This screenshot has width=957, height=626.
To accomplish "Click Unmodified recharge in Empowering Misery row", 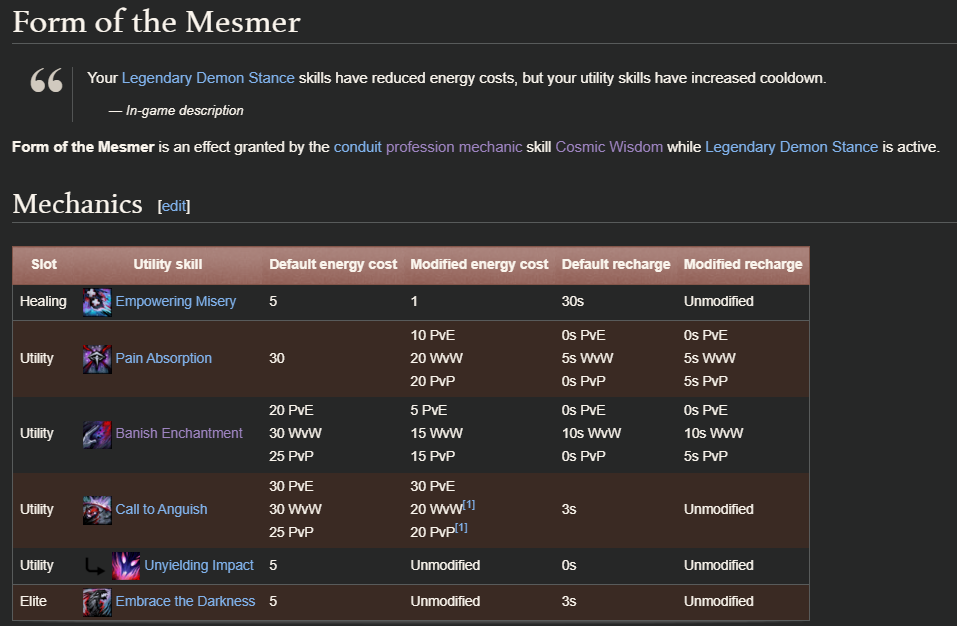I will pyautogui.click(x=718, y=301).
